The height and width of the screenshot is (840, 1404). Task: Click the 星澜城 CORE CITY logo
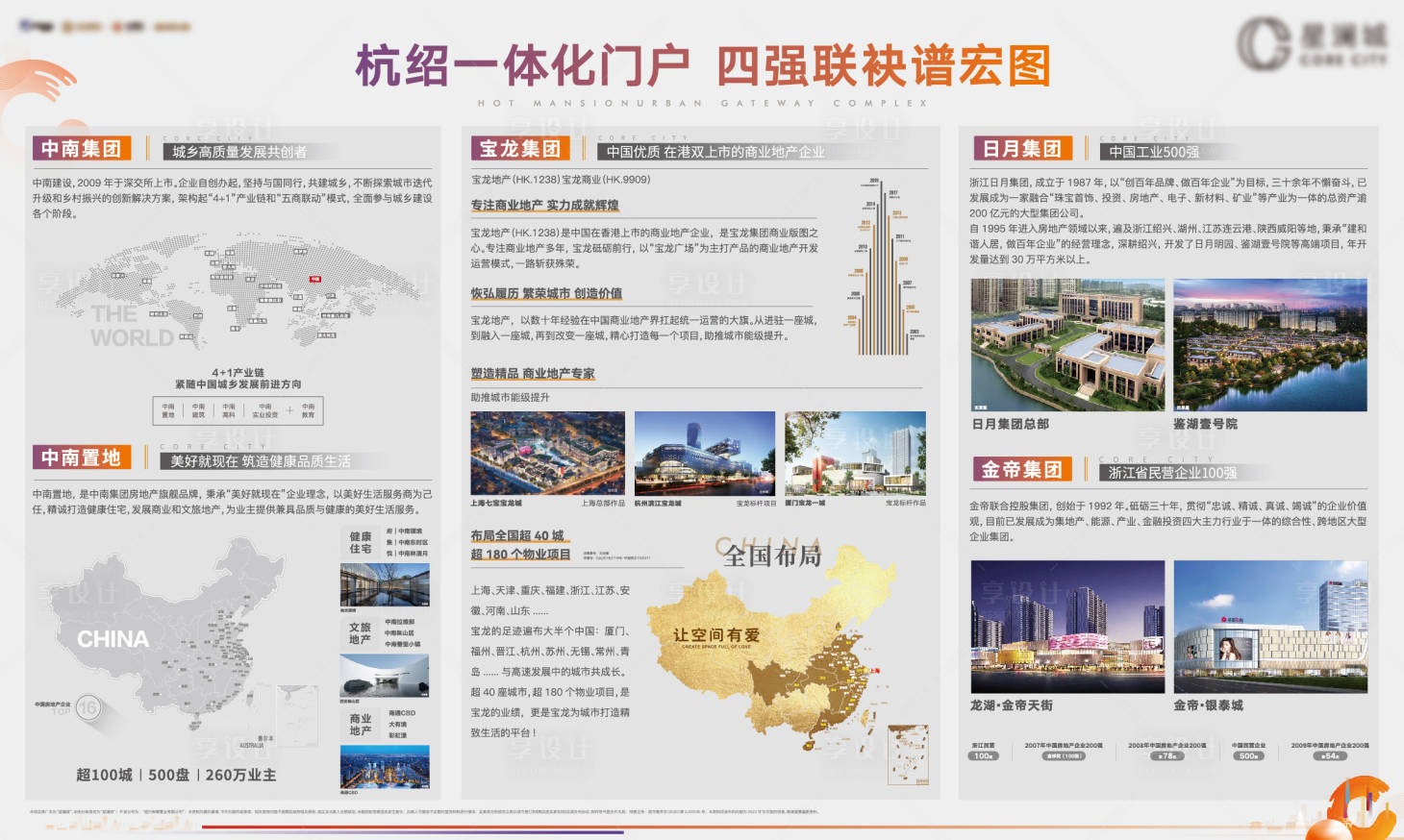[x=1312, y=43]
